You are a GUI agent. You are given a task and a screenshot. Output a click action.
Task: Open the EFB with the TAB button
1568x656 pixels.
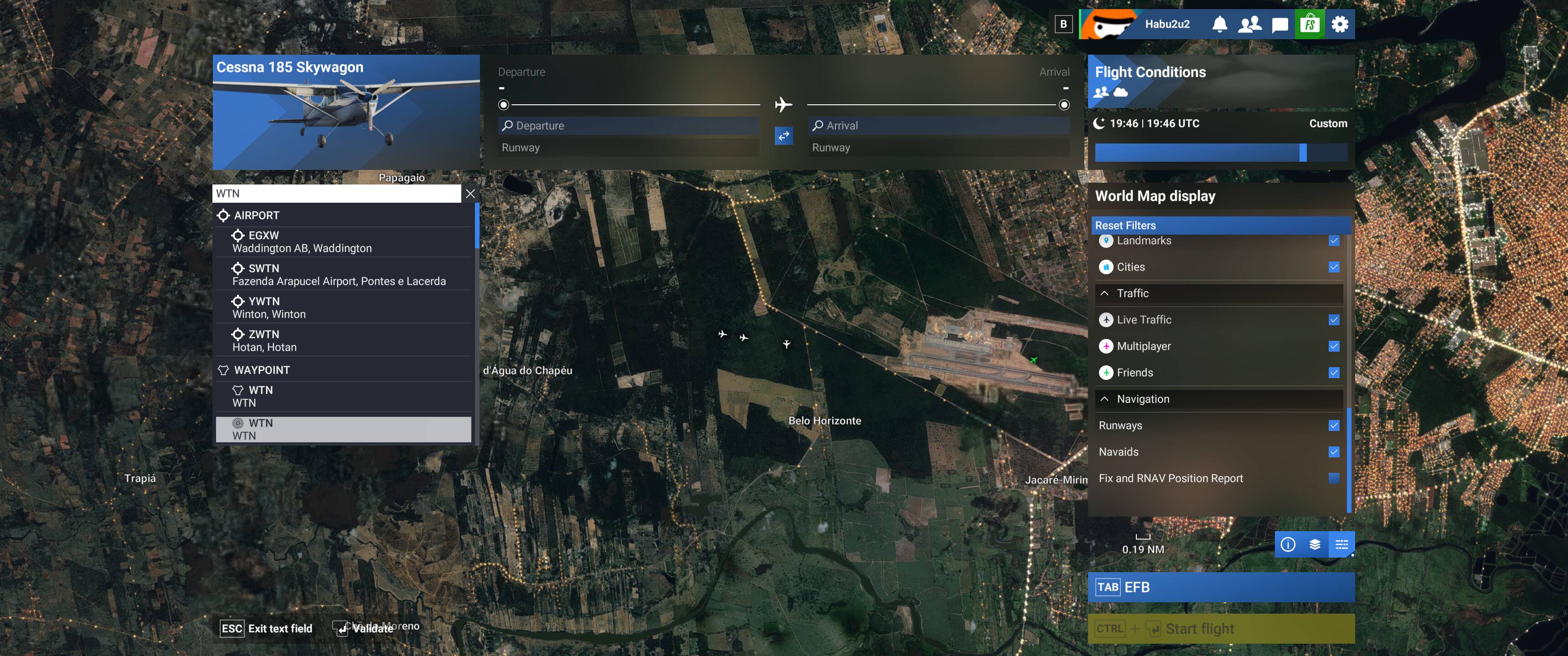(x=1221, y=587)
